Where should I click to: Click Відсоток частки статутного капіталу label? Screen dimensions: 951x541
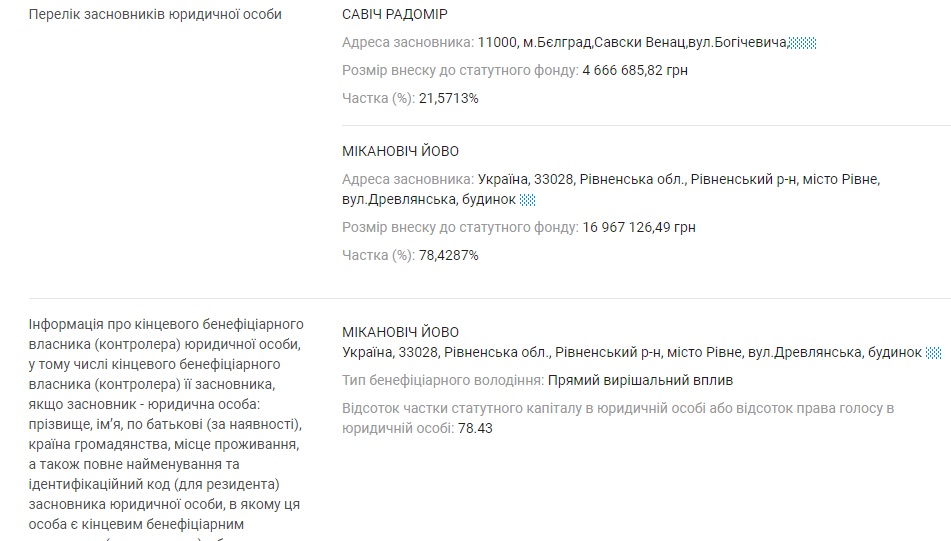click(x=618, y=418)
